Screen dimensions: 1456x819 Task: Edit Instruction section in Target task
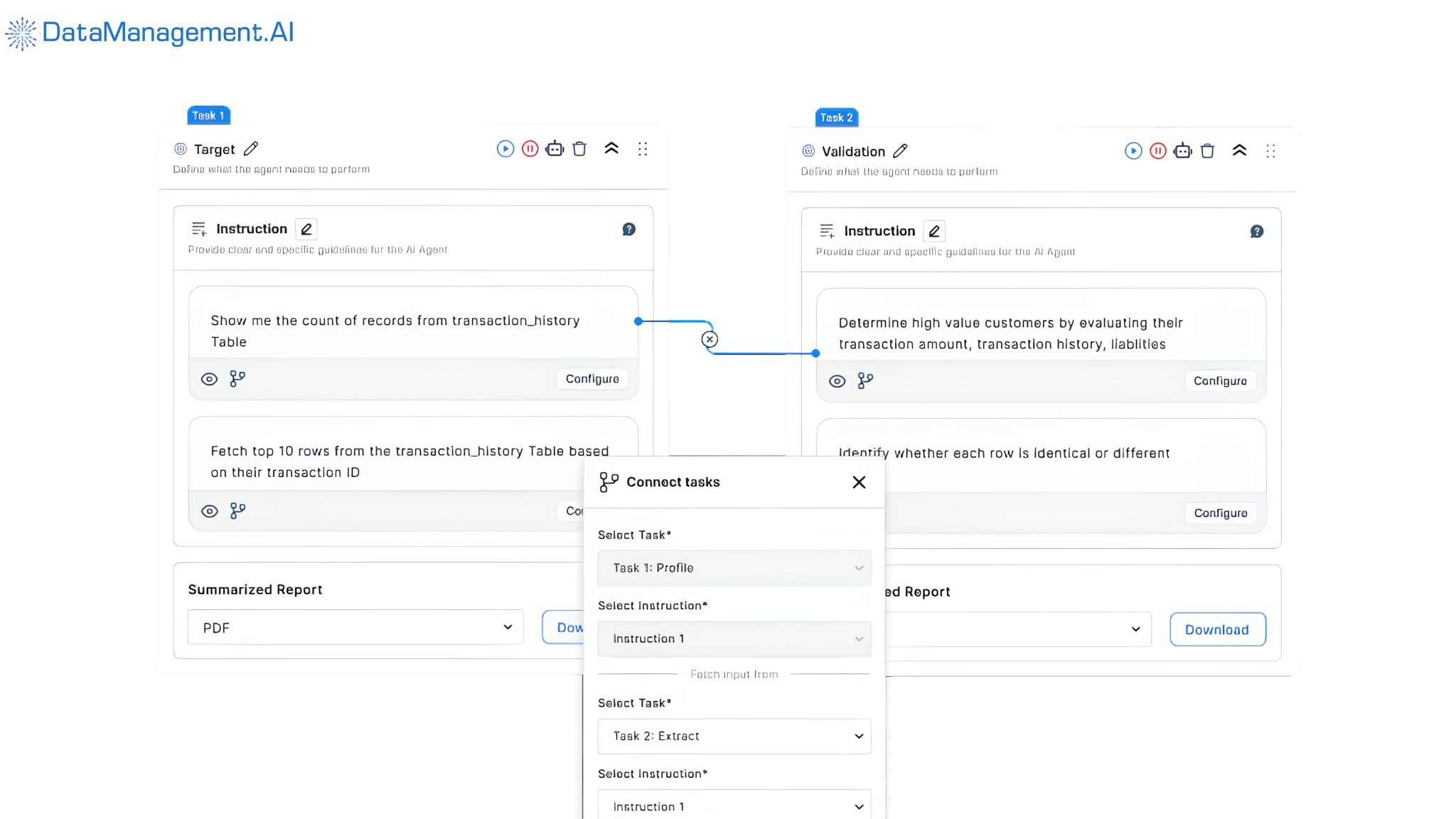306,229
